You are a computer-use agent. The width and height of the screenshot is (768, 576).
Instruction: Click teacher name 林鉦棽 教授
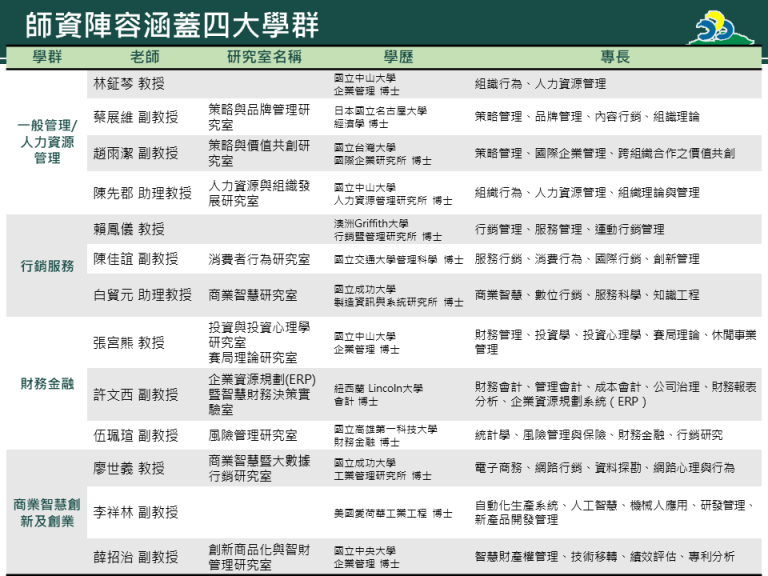(128, 84)
